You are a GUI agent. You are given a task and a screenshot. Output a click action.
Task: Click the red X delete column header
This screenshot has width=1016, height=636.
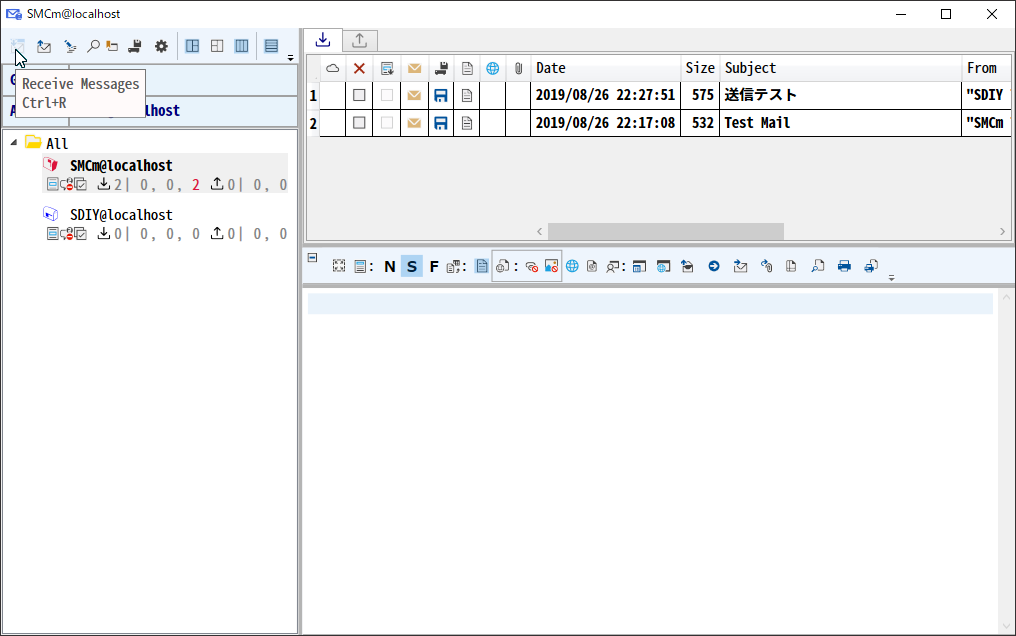pos(359,68)
